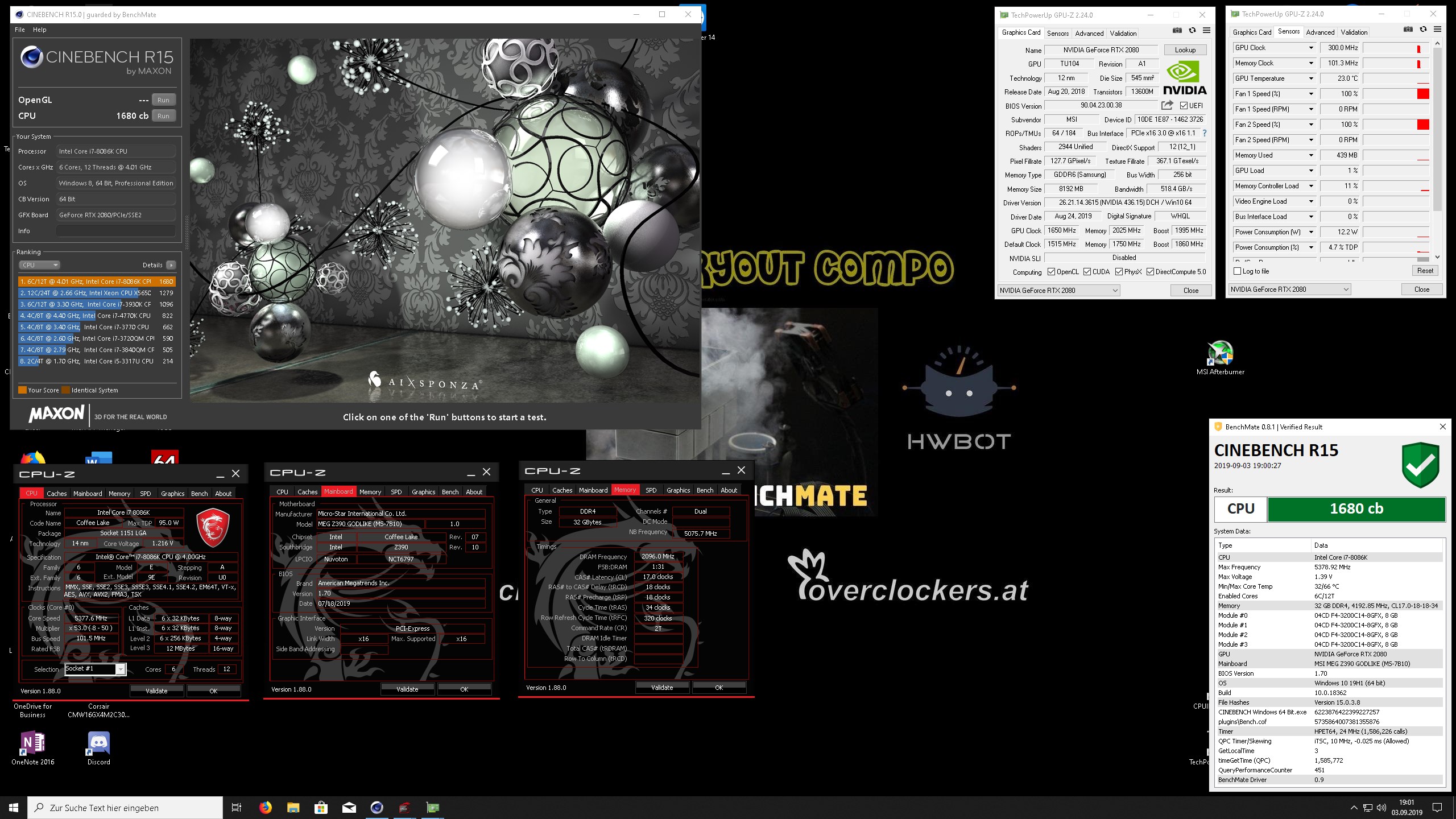Click the GPU-Z Sensors vertical scrollbar thumb
This screenshot has width=1456, height=819.
[x=1437, y=128]
